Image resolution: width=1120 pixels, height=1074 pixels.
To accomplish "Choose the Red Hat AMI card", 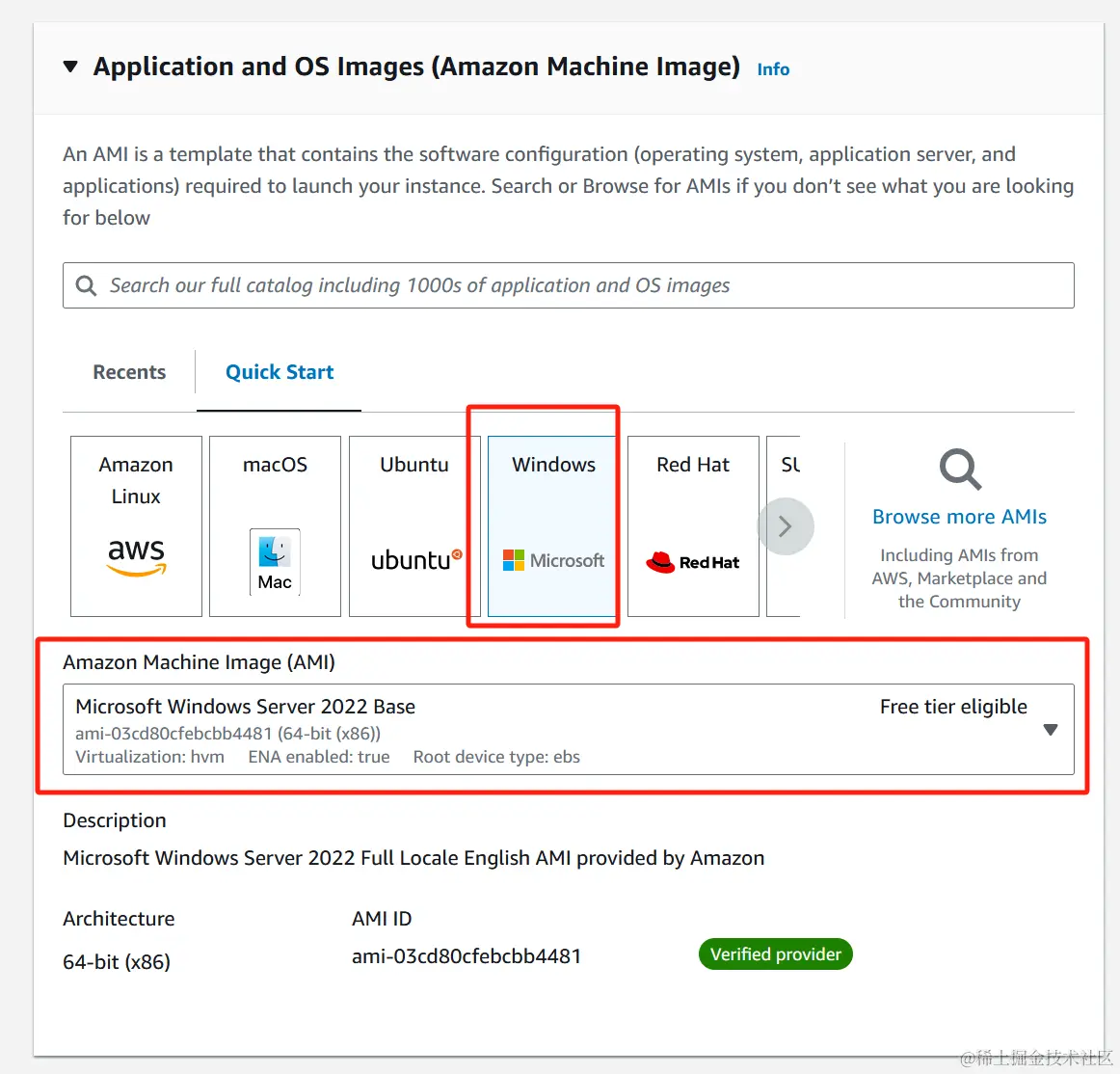I will [x=693, y=526].
